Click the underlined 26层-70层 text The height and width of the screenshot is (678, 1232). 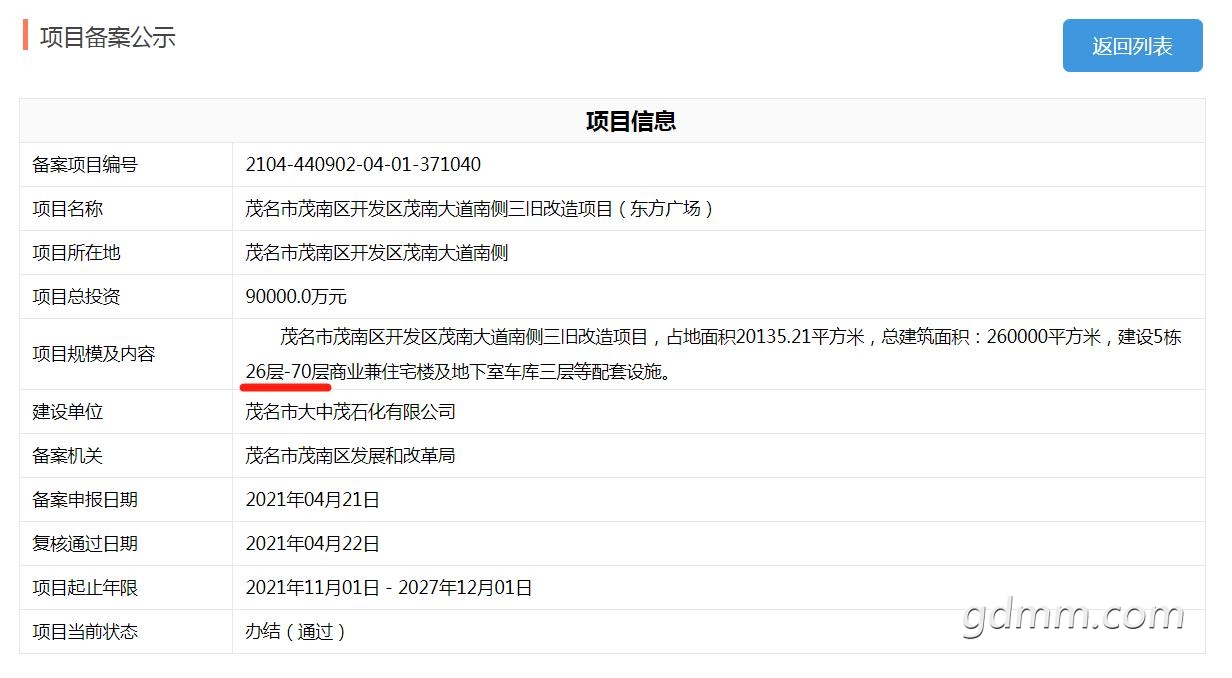[x=288, y=372]
